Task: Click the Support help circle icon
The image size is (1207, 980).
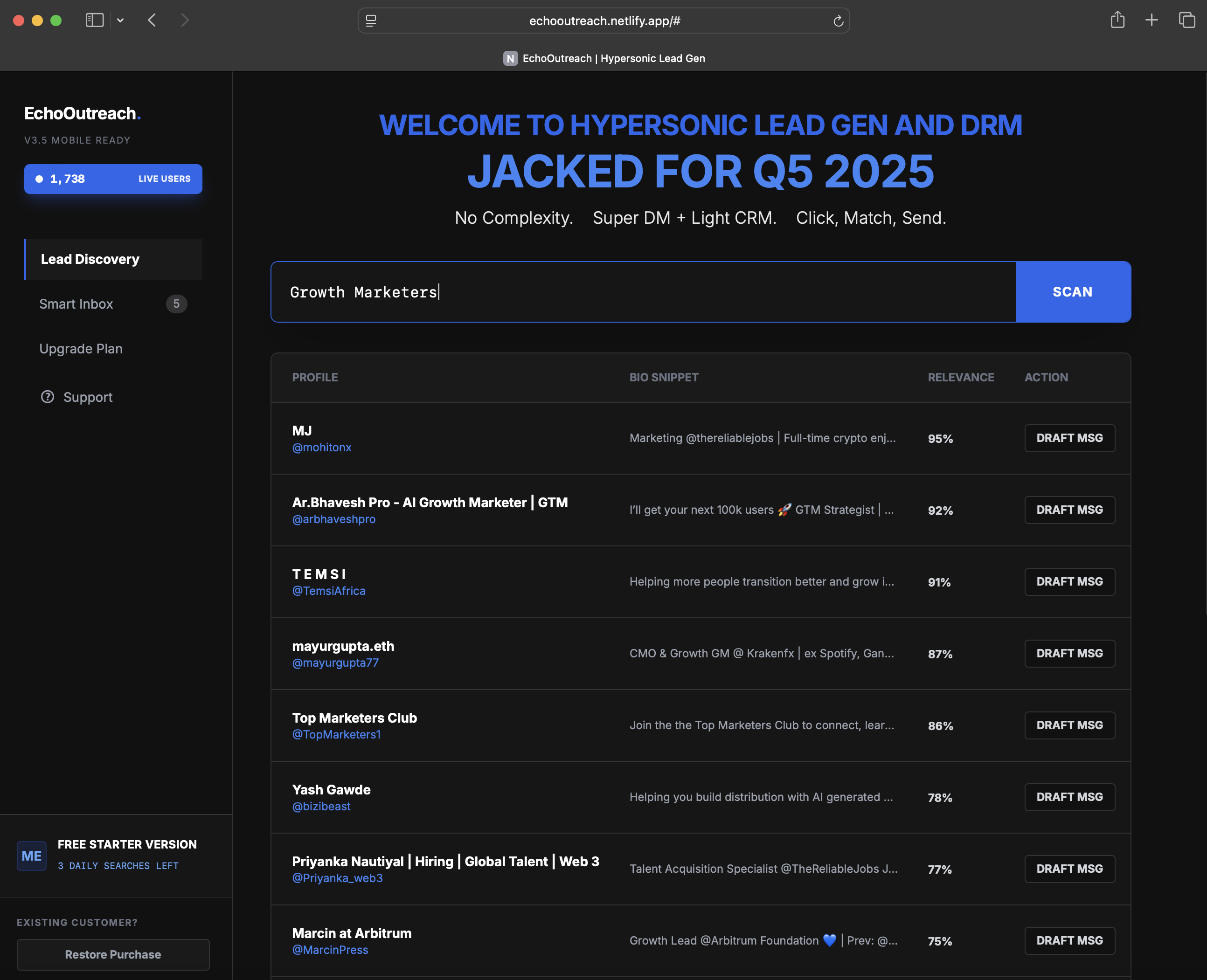Action: [48, 397]
